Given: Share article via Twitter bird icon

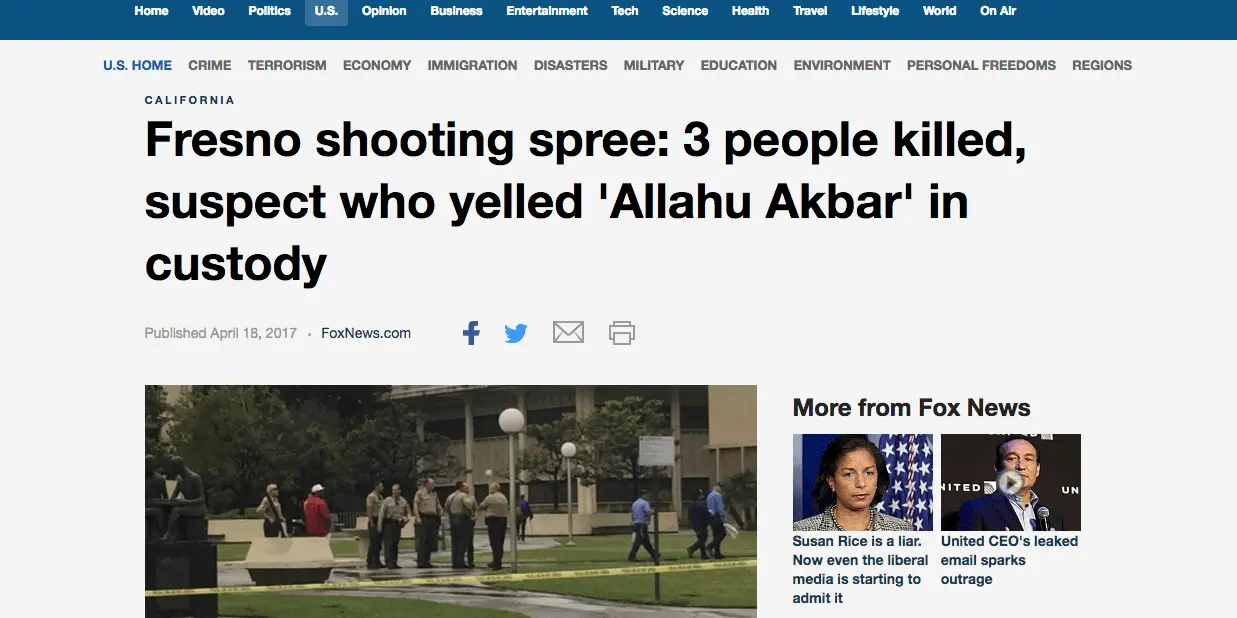Looking at the screenshot, I should coord(516,333).
